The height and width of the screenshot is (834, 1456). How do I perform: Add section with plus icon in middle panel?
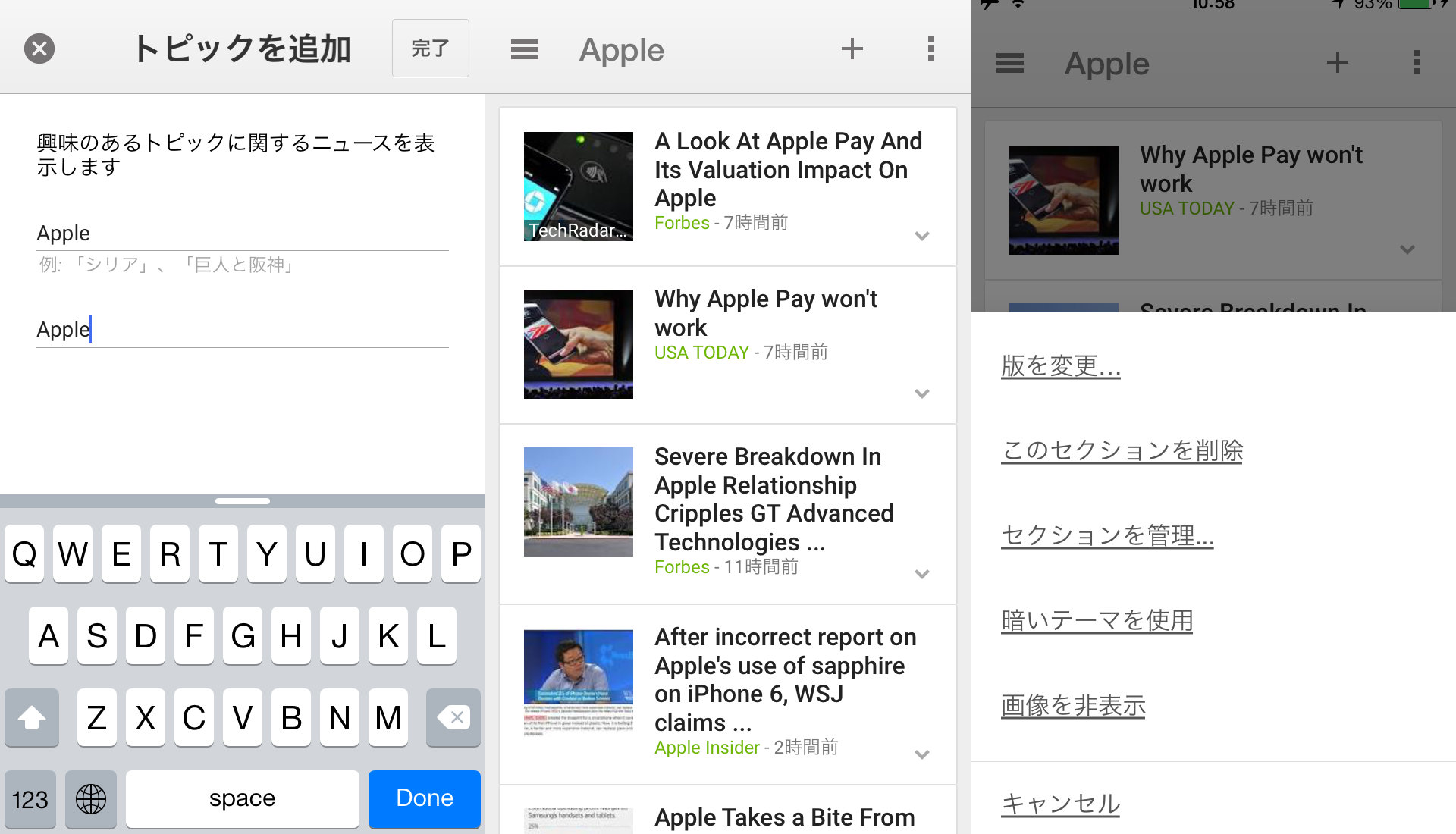point(852,49)
